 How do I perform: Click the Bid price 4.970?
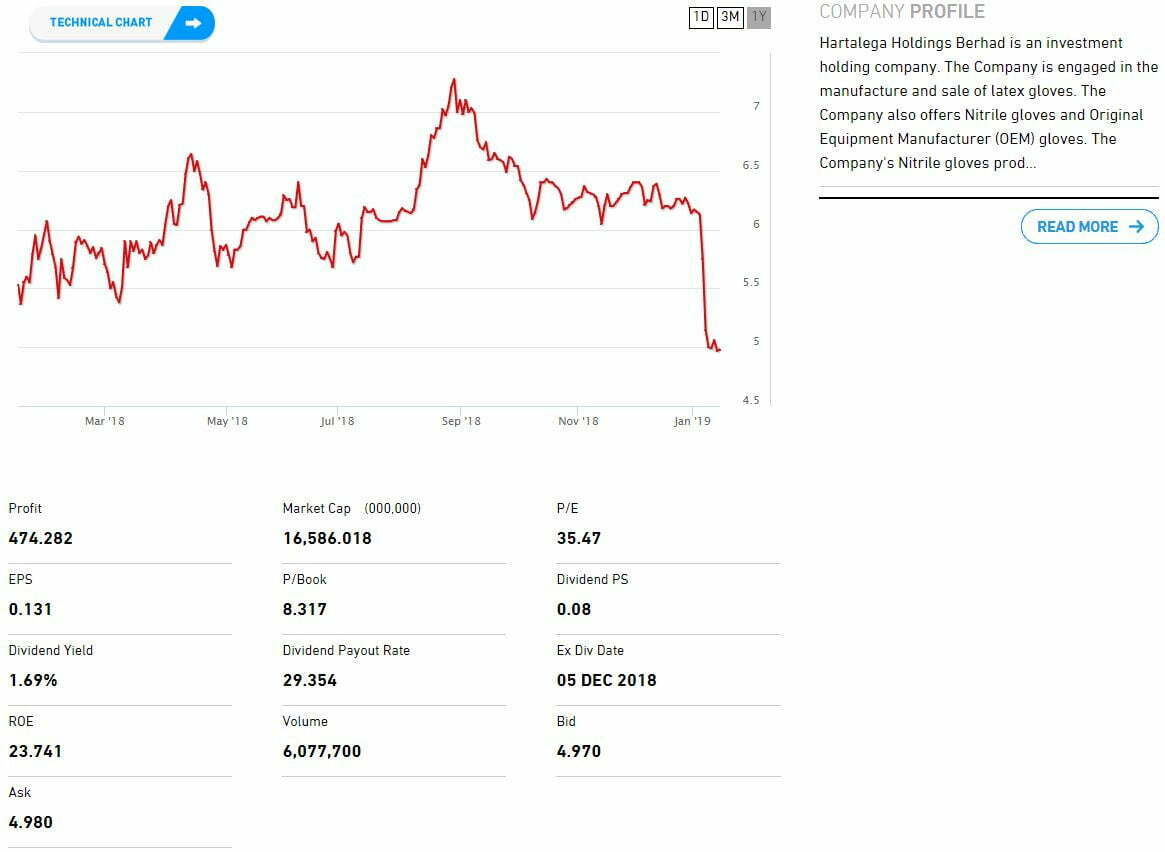(579, 751)
